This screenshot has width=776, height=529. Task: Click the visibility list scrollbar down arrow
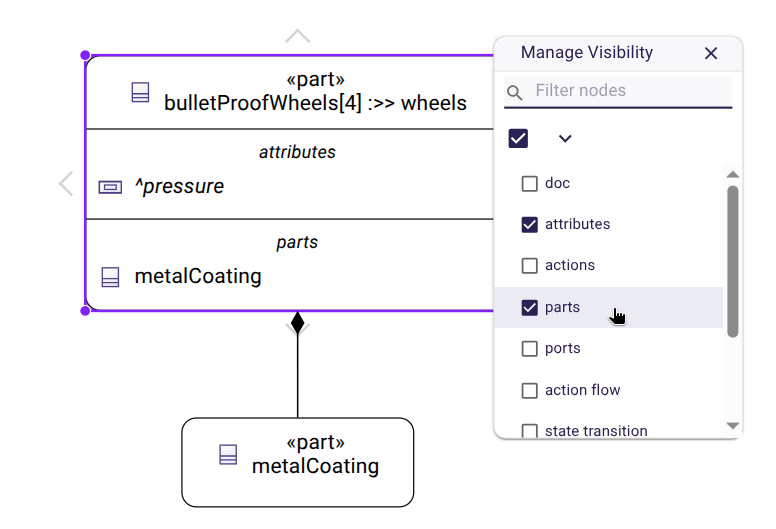click(733, 425)
